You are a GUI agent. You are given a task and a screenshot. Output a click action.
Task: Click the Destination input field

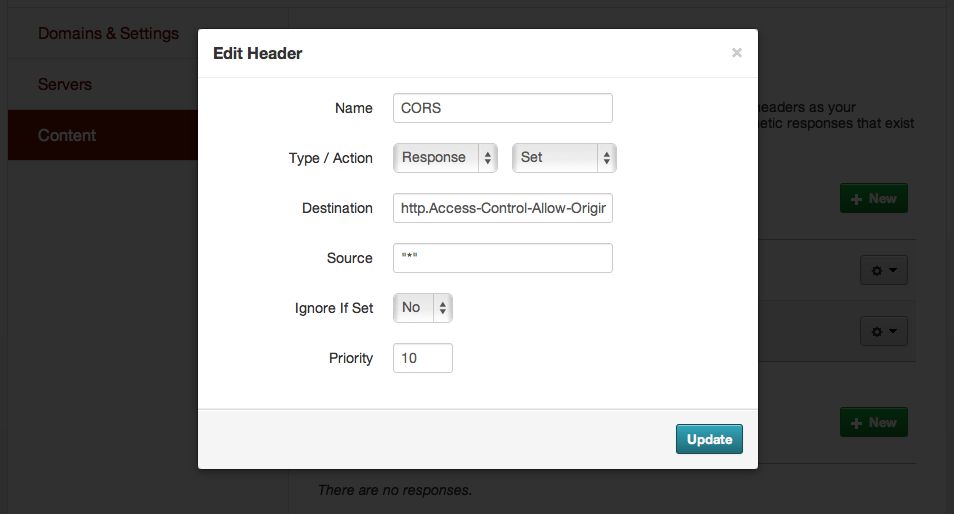coord(503,208)
